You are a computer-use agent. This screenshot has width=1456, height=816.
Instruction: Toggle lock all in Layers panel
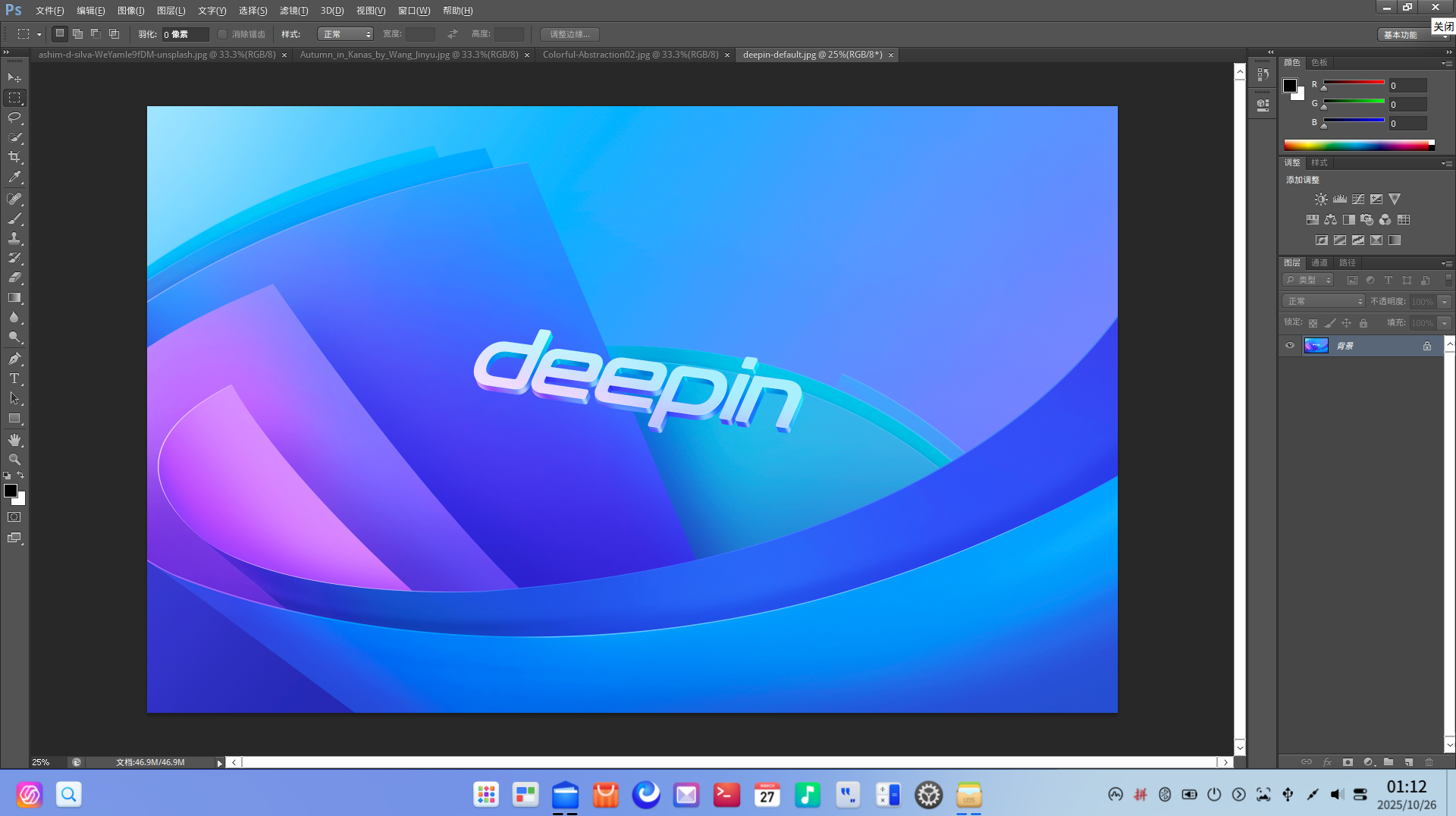click(1363, 323)
